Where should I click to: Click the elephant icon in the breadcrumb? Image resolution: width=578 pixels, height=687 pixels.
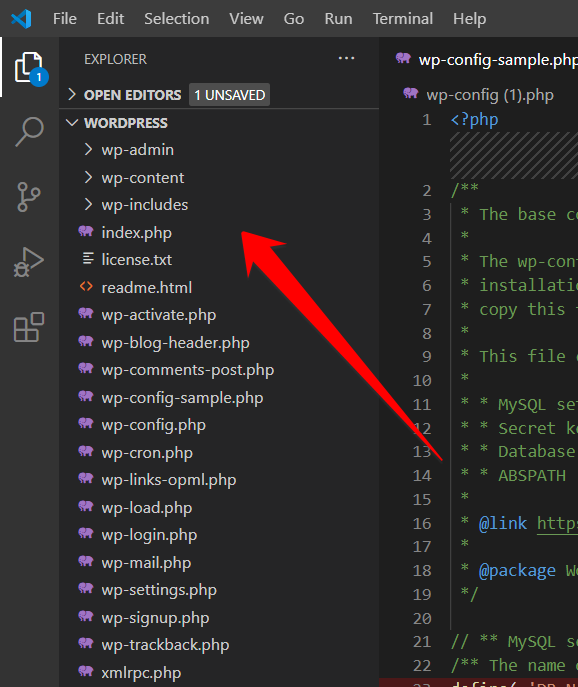tap(411, 93)
